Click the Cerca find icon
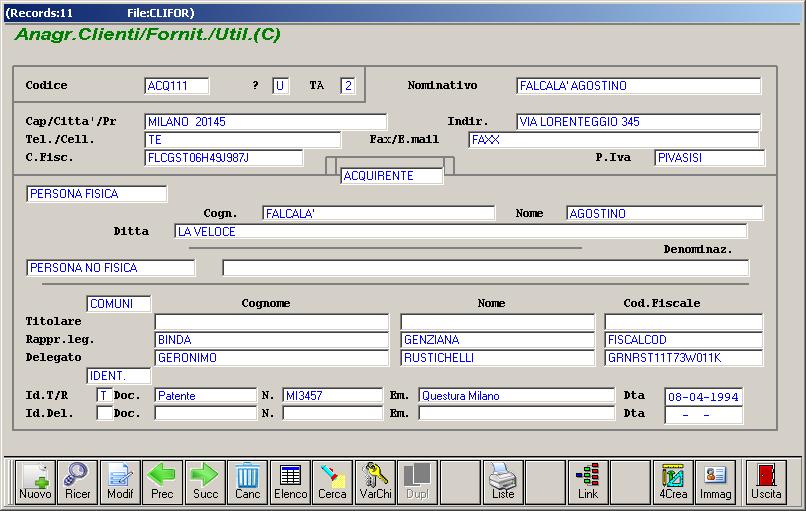The width and height of the screenshot is (806, 511). point(333,481)
